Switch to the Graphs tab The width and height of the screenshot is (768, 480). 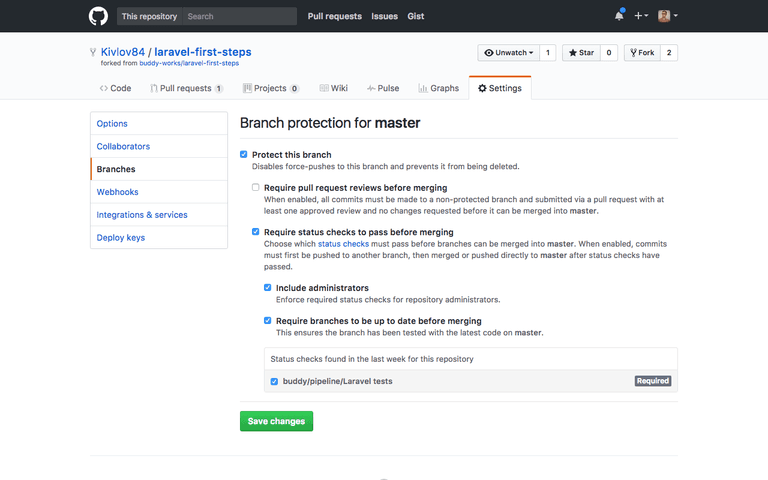[439, 88]
